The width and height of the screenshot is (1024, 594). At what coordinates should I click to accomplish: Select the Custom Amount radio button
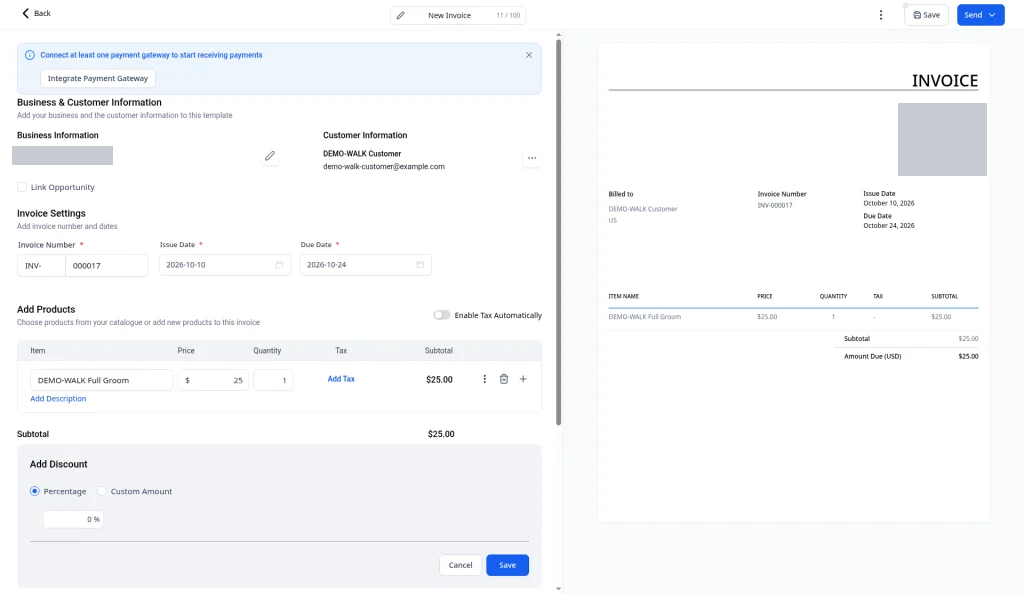pyautogui.click(x=102, y=491)
